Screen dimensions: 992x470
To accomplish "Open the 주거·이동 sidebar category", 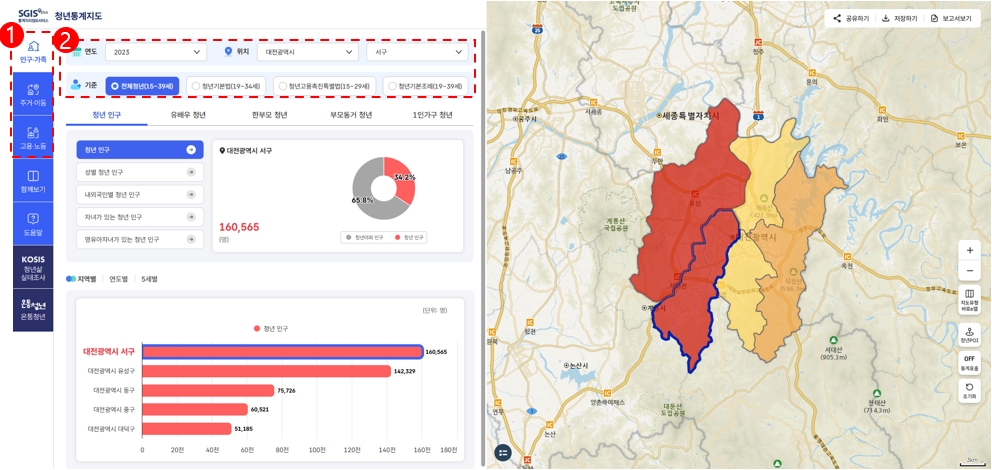I will 33,94.
